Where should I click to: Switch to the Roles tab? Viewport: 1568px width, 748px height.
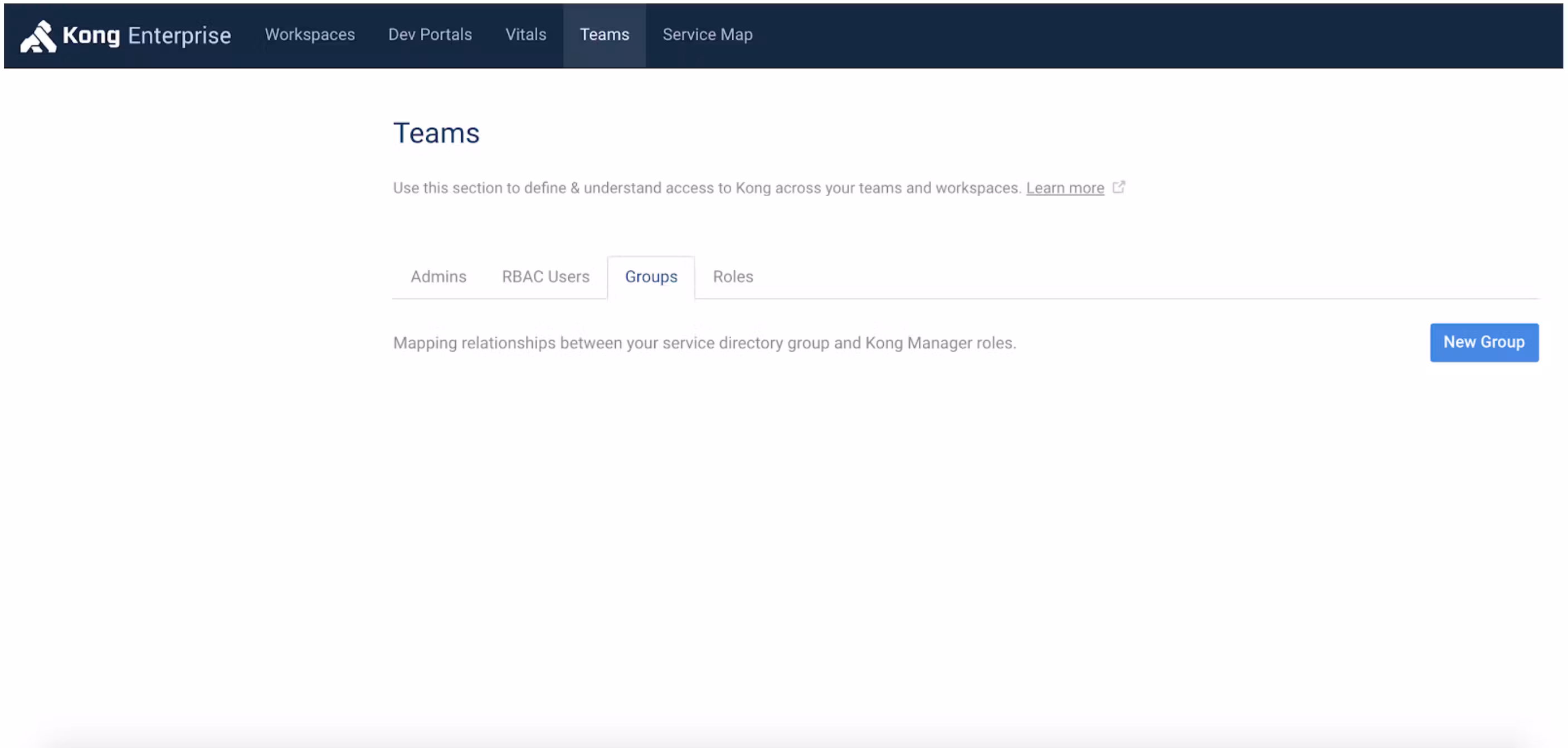[733, 276]
